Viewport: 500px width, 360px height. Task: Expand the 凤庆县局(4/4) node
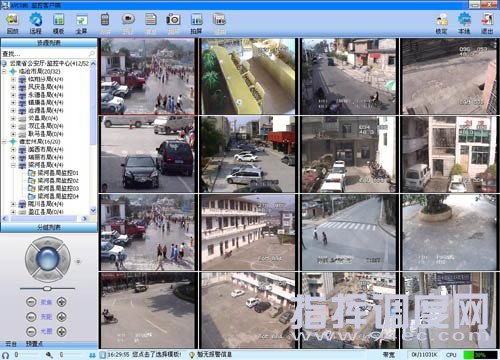[13, 87]
